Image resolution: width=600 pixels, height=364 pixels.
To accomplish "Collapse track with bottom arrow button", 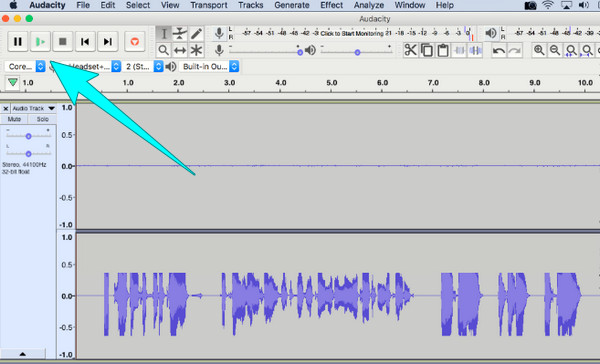I will [x=23, y=354].
